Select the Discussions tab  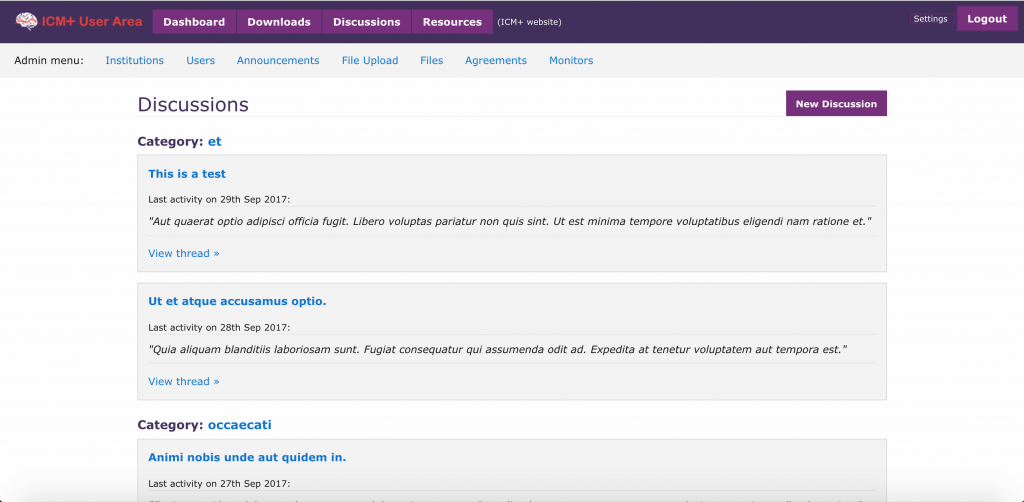coord(366,21)
